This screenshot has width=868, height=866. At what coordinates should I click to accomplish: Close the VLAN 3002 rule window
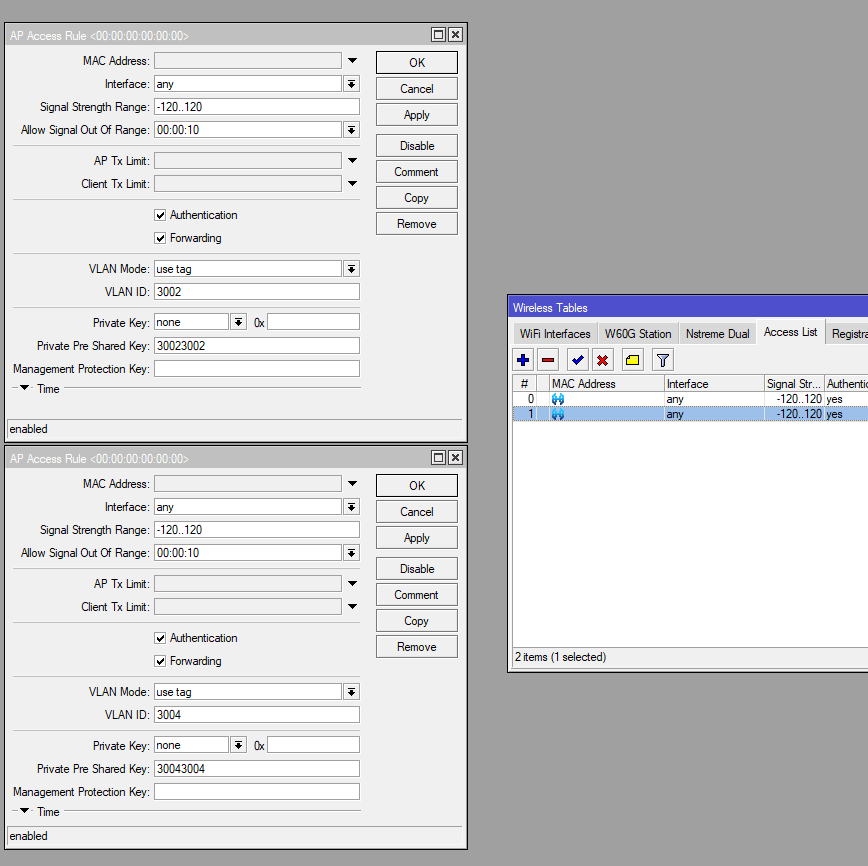[455, 35]
